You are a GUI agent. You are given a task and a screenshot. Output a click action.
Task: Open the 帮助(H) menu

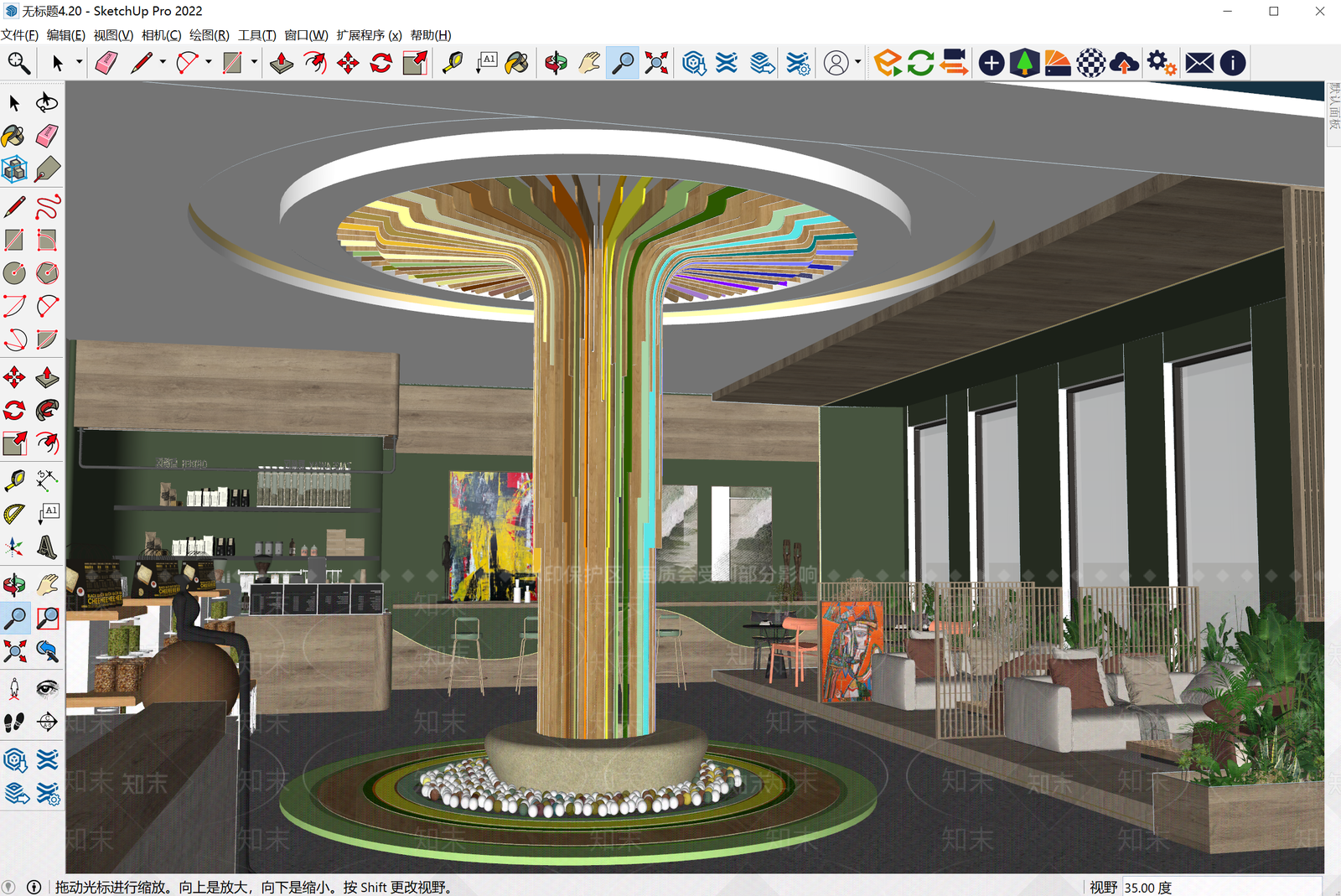431,35
